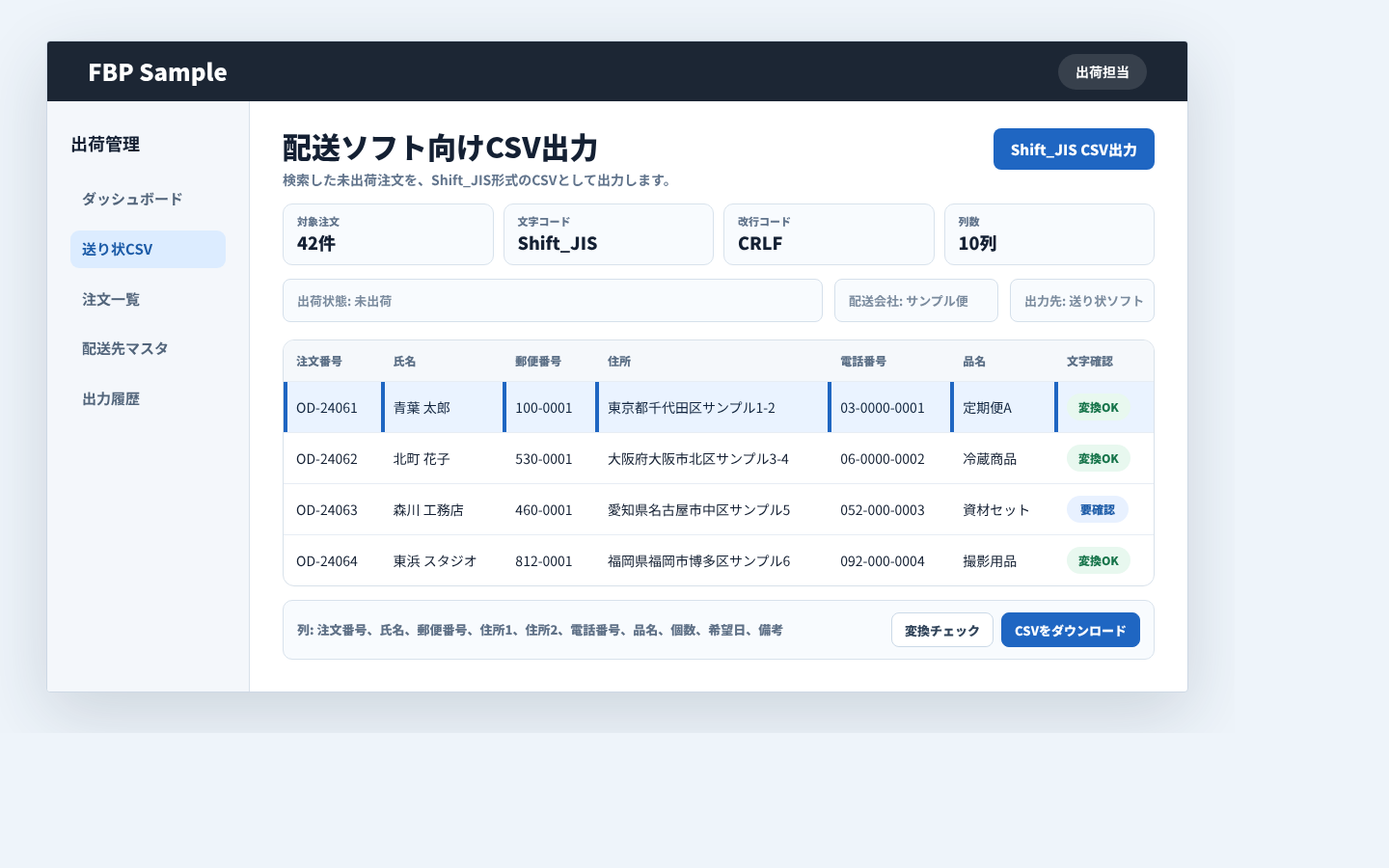Click the 配送ソフト向けCSV出力 page heading
Viewport: 1389px width, 868px height.
441,149
